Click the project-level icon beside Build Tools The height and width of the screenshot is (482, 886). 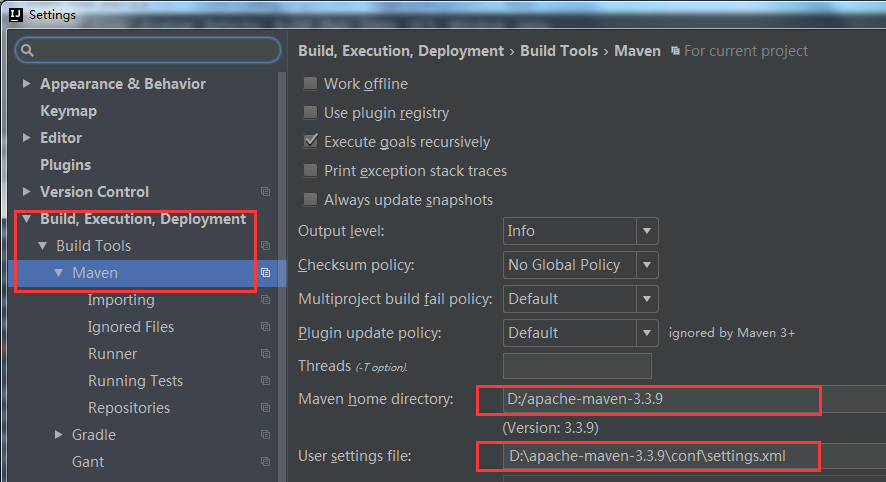point(266,246)
